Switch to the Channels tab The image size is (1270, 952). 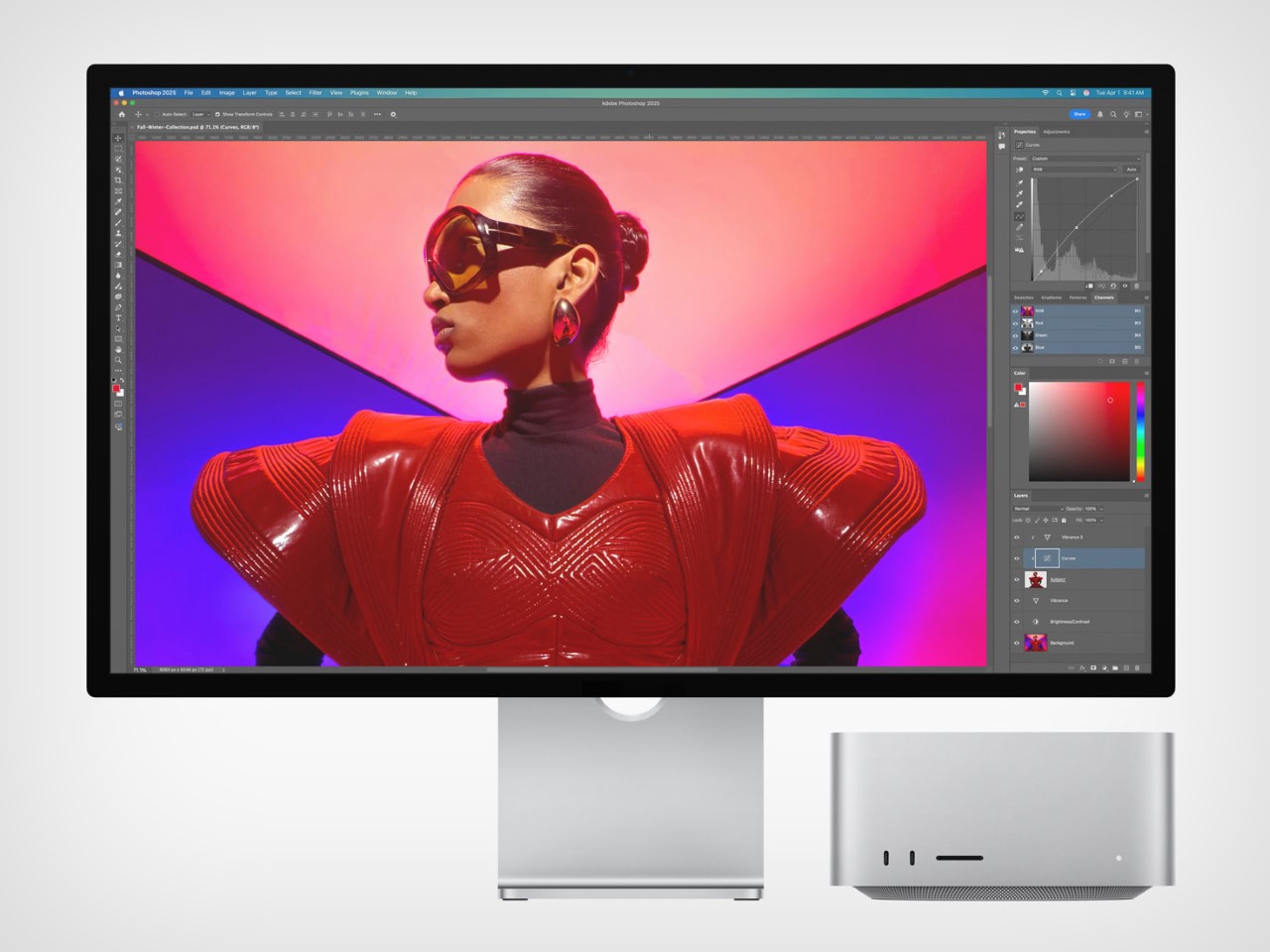point(1103,297)
